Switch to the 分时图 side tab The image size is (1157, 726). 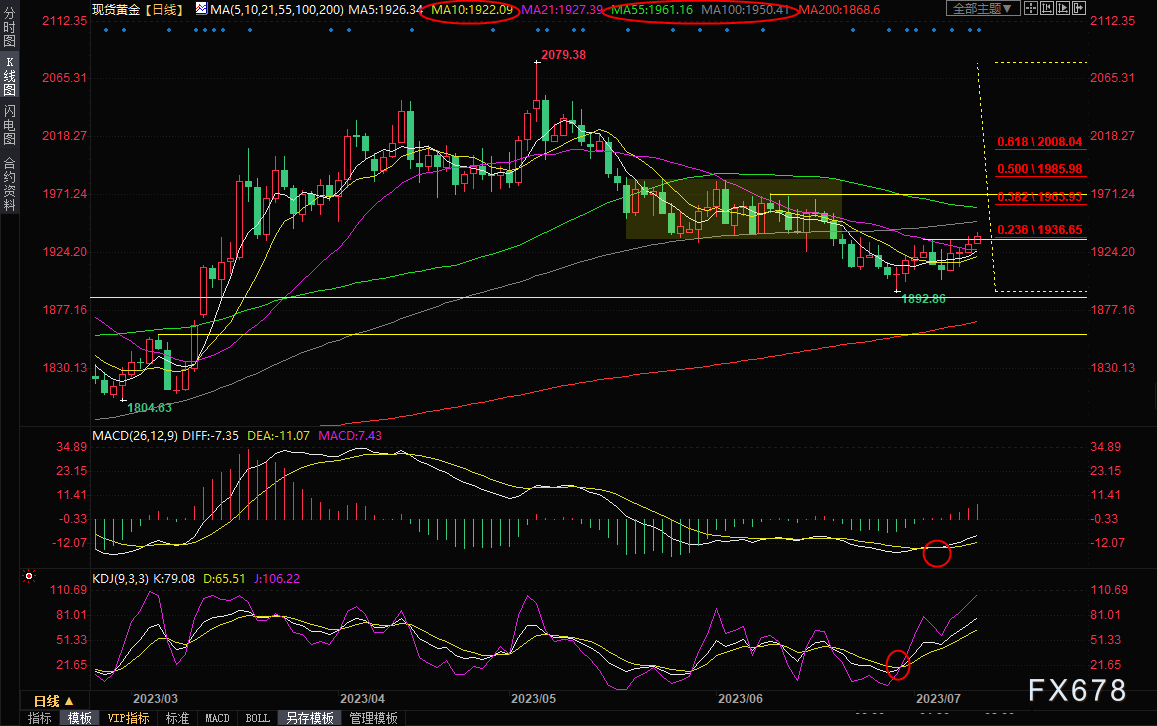10,27
